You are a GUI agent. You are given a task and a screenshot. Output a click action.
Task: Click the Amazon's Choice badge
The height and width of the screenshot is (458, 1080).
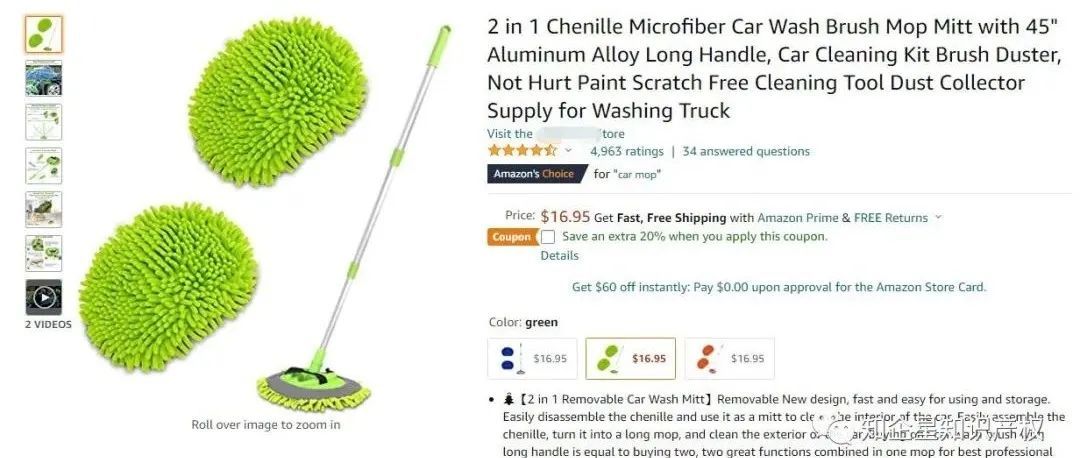click(x=534, y=174)
